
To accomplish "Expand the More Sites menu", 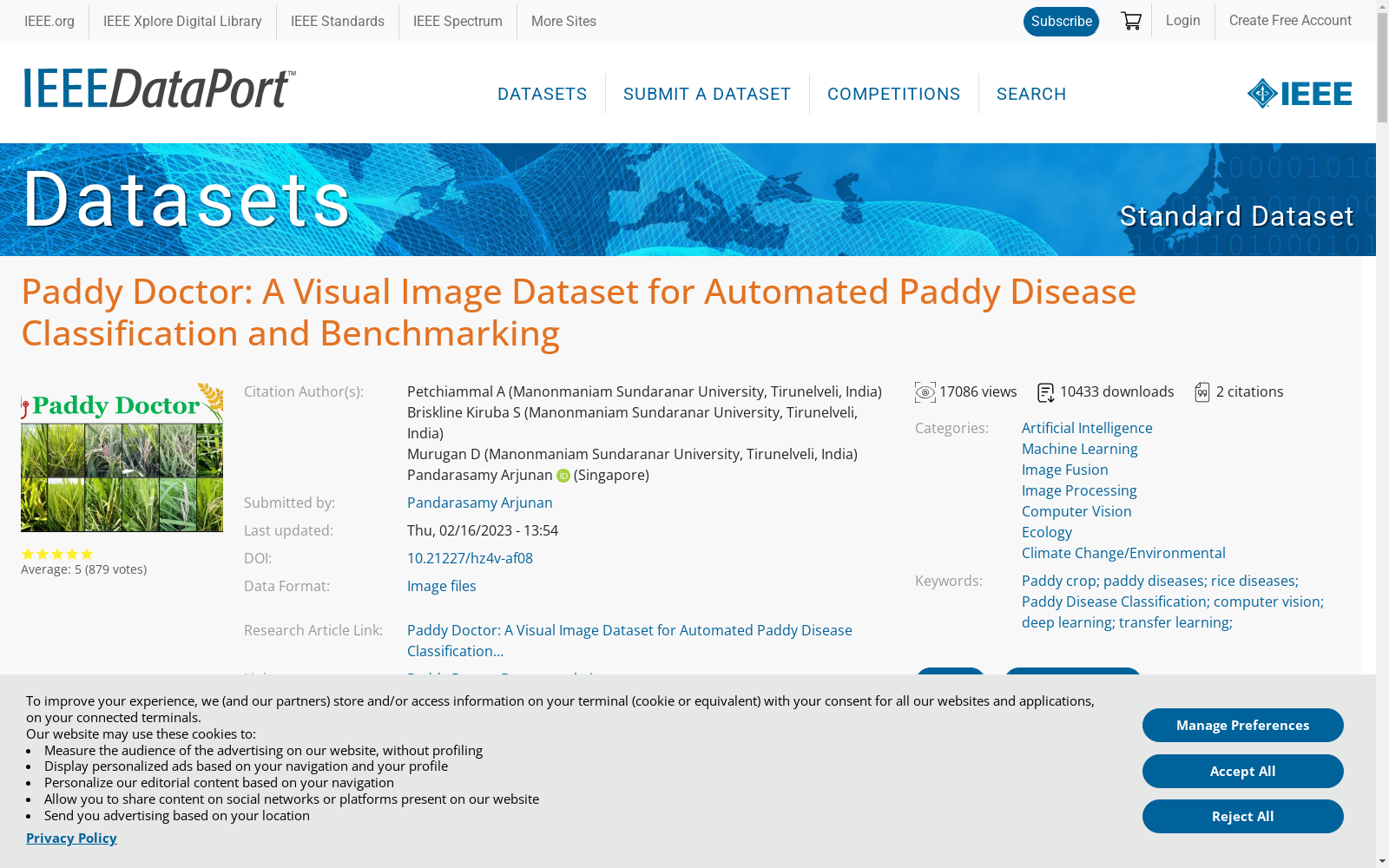I will [563, 22].
